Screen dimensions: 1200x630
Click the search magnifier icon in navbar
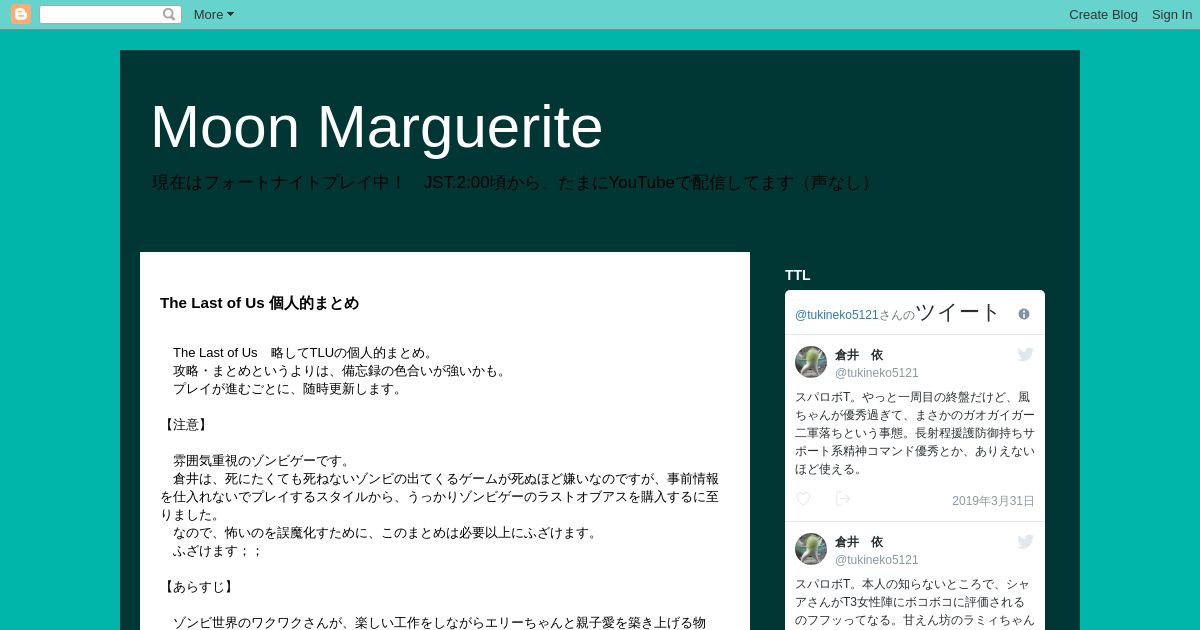(169, 14)
